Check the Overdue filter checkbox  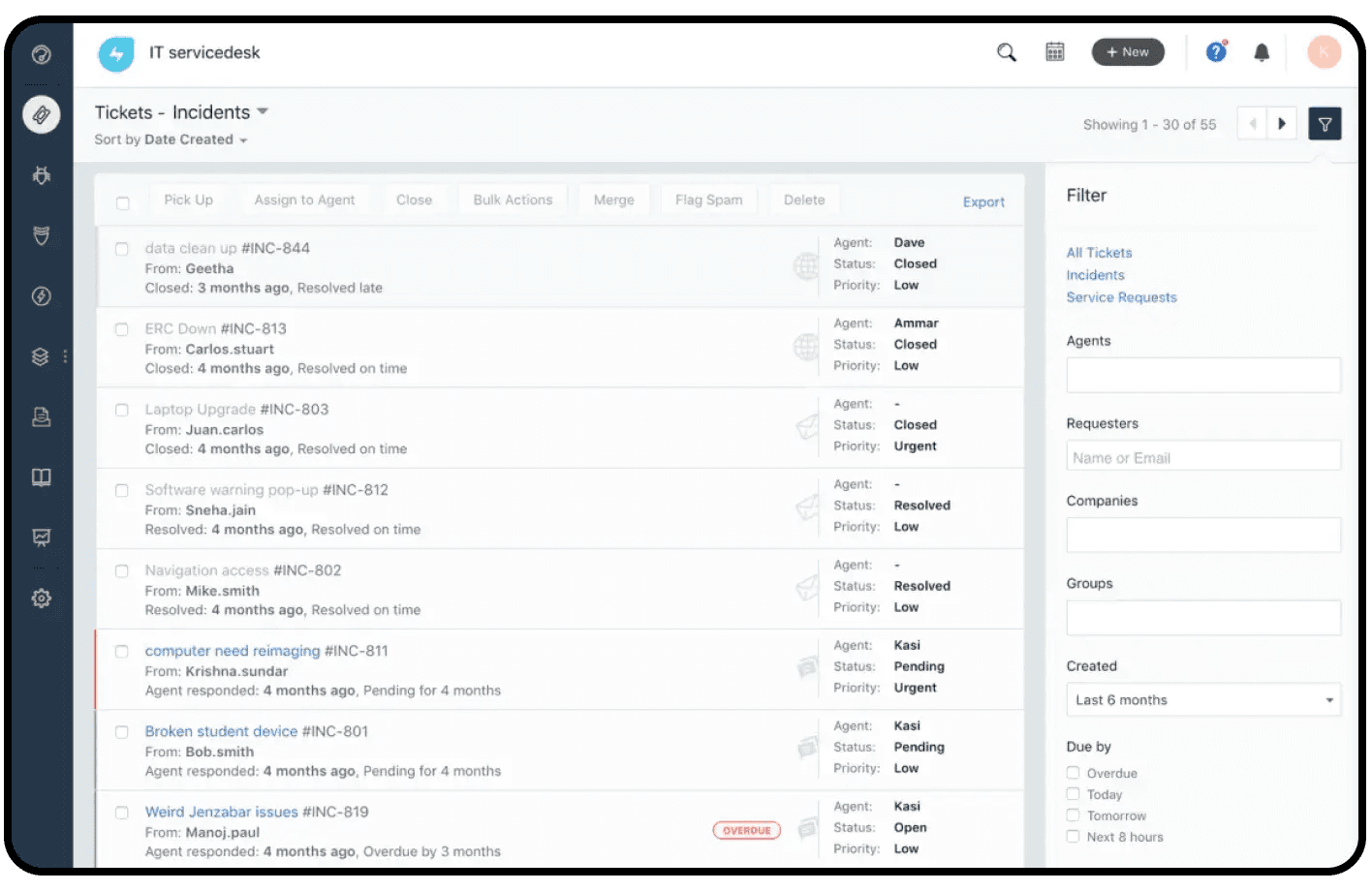tap(1074, 772)
